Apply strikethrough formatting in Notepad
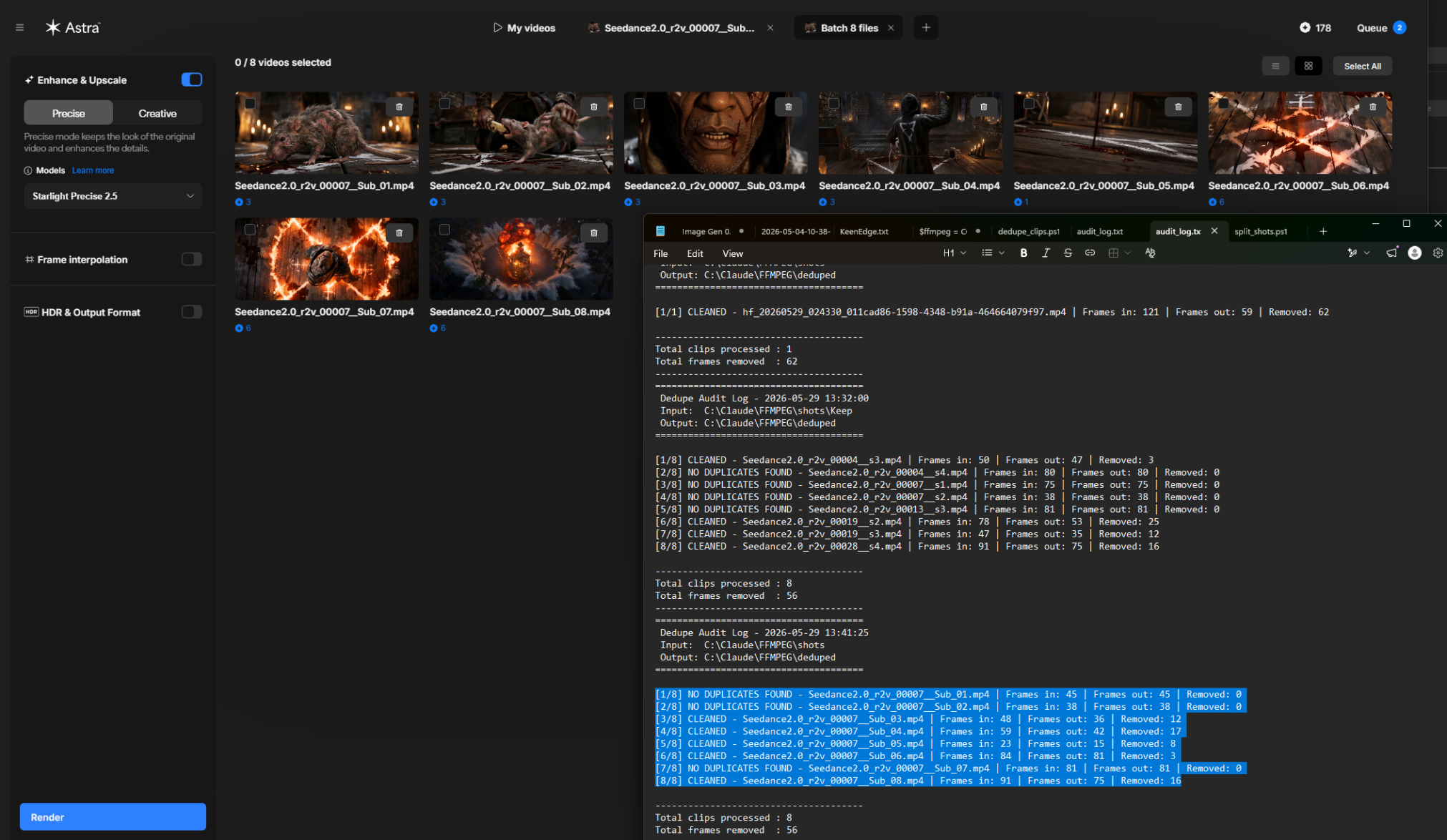The width and height of the screenshot is (1447, 840). click(x=1068, y=253)
